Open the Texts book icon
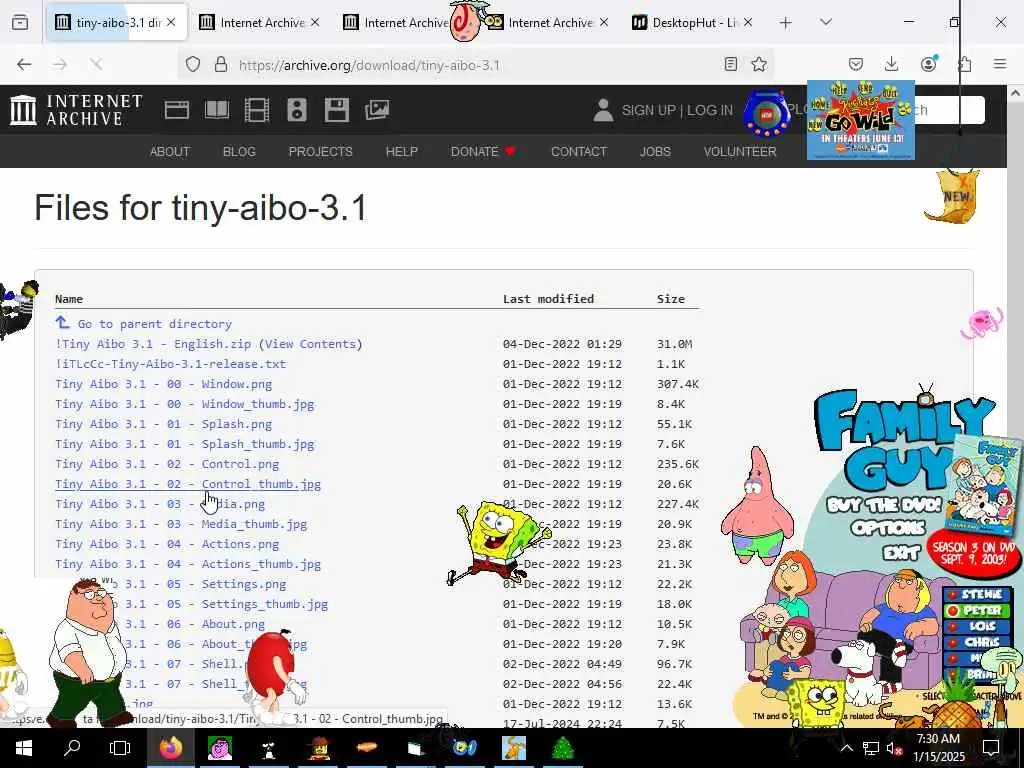The image size is (1024, 768). pos(217,110)
